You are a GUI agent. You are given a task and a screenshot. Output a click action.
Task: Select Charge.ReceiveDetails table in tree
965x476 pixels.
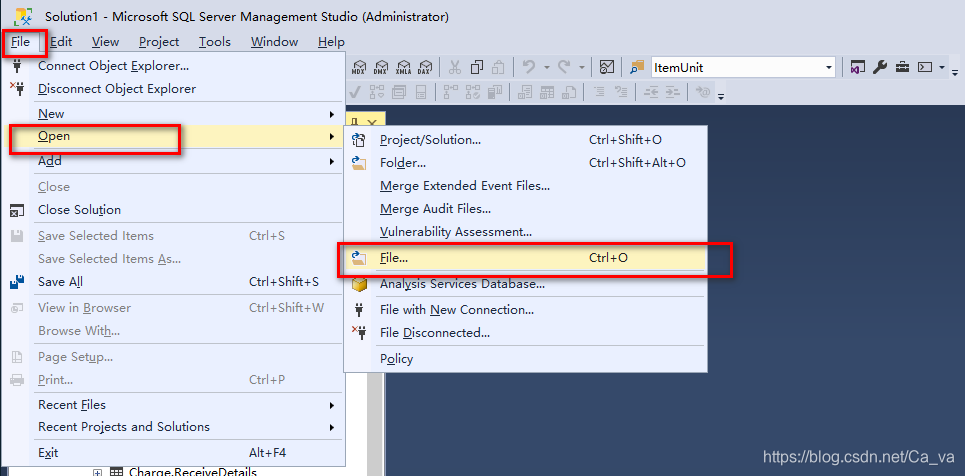[192, 472]
